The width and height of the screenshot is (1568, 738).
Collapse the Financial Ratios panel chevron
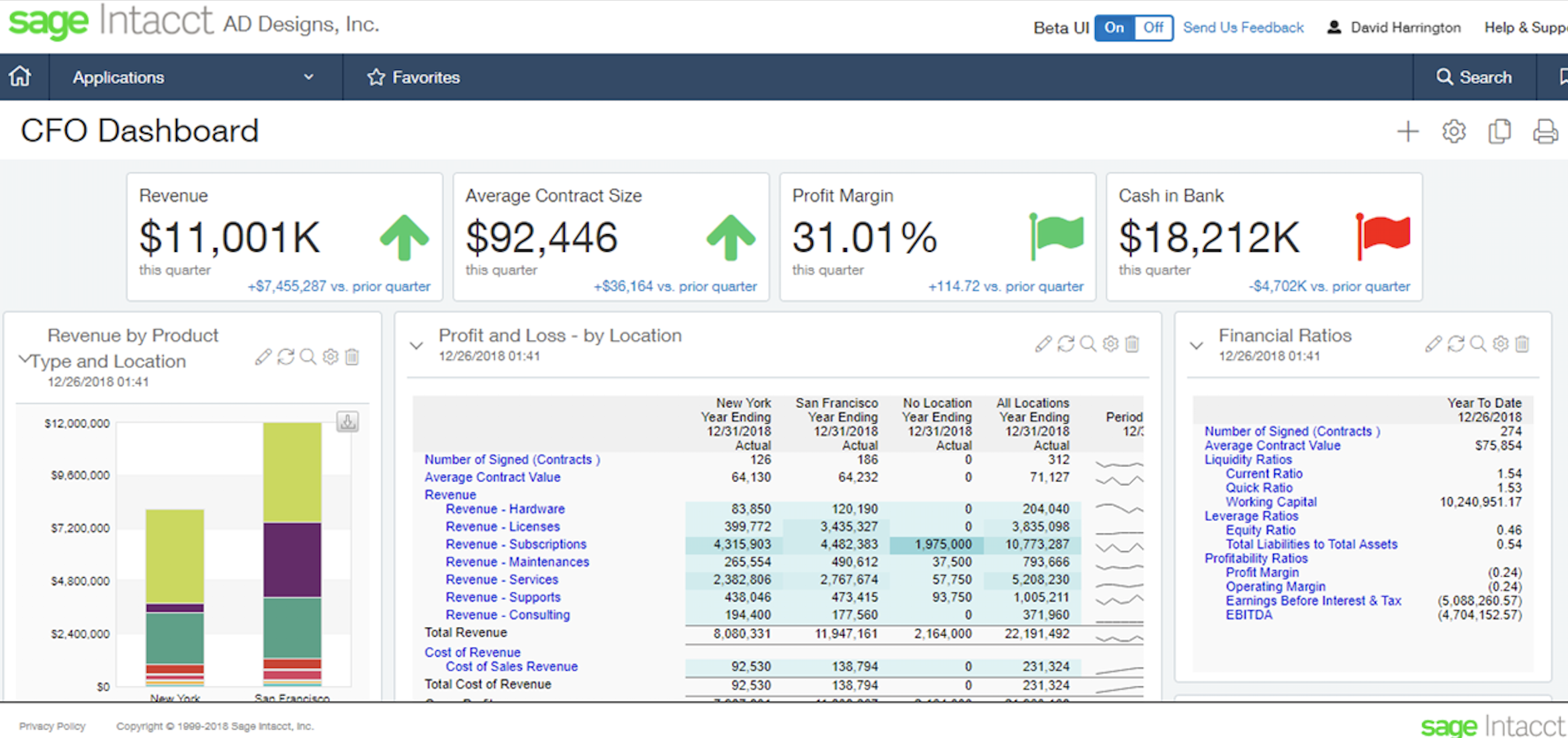click(x=1196, y=345)
